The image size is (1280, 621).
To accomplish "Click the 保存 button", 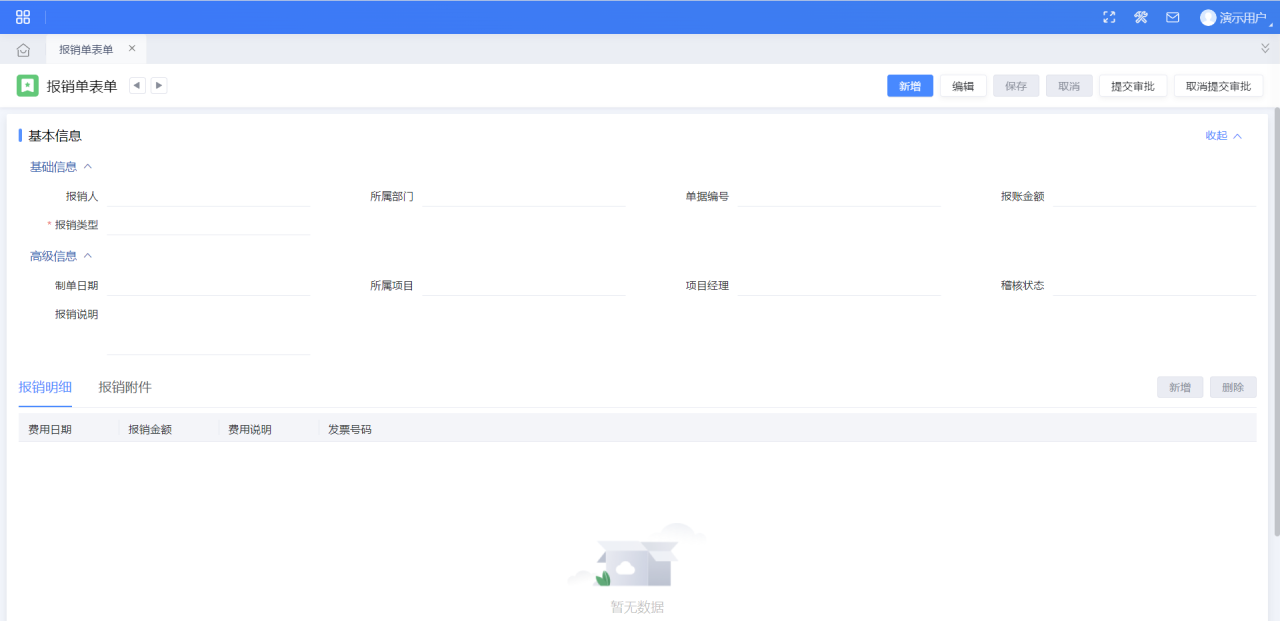I will pyautogui.click(x=1016, y=86).
